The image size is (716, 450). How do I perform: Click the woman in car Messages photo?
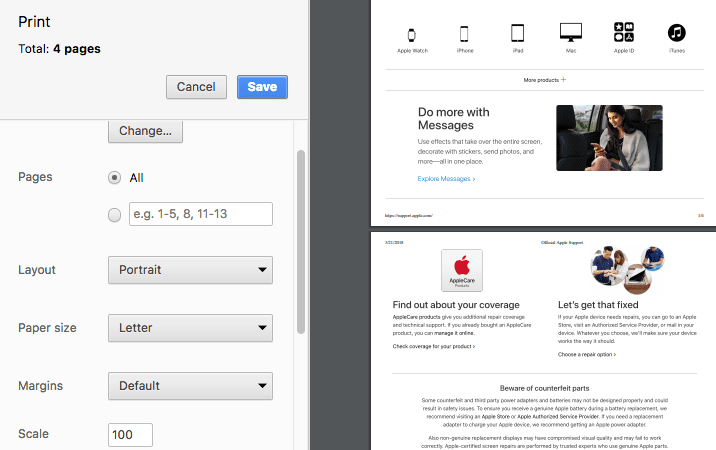point(609,138)
